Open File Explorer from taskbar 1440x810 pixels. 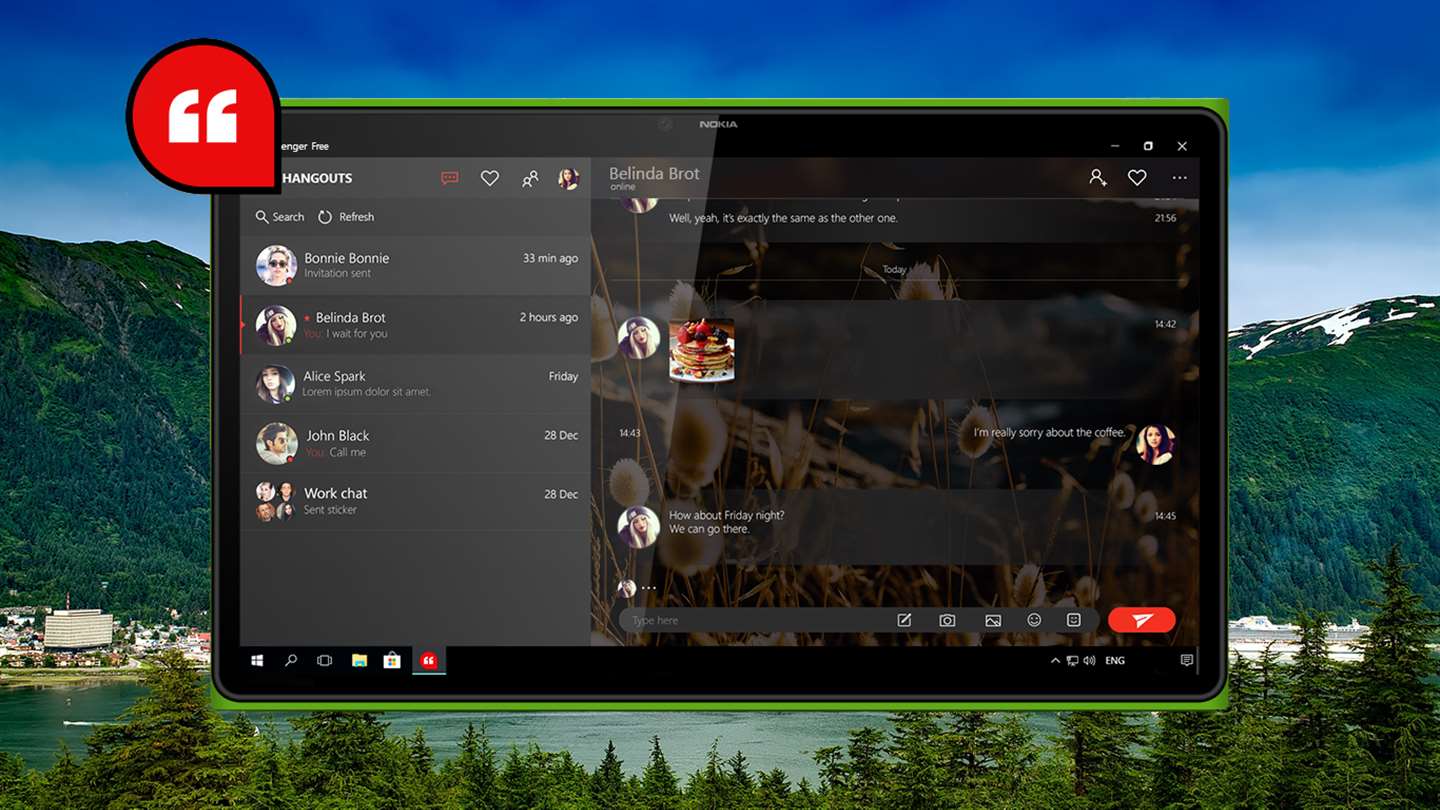pos(359,660)
